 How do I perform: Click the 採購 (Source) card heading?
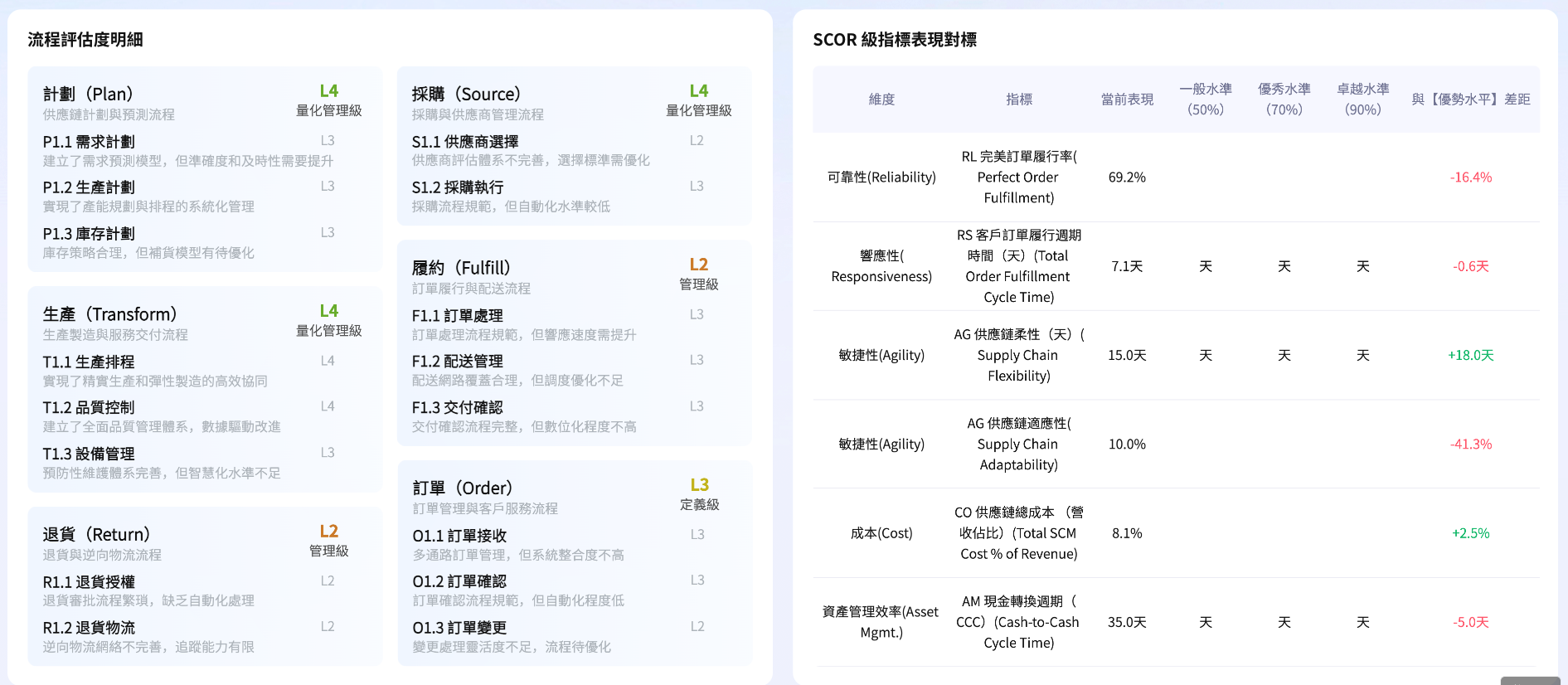pyautogui.click(x=466, y=94)
